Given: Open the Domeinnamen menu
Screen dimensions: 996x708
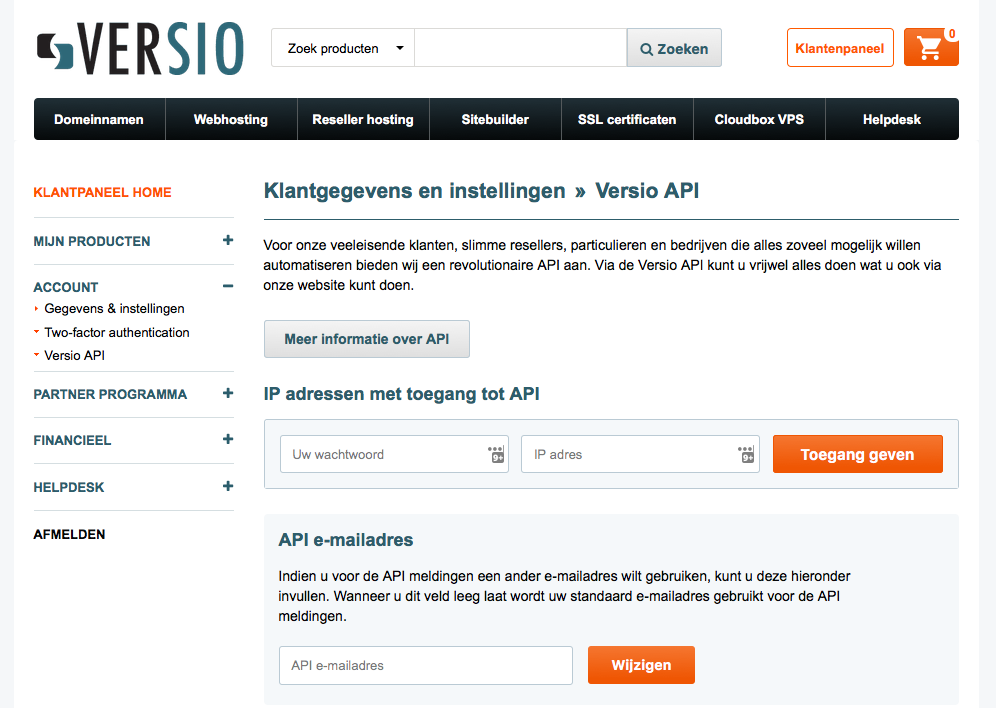Looking at the screenshot, I should pyautogui.click(x=99, y=119).
